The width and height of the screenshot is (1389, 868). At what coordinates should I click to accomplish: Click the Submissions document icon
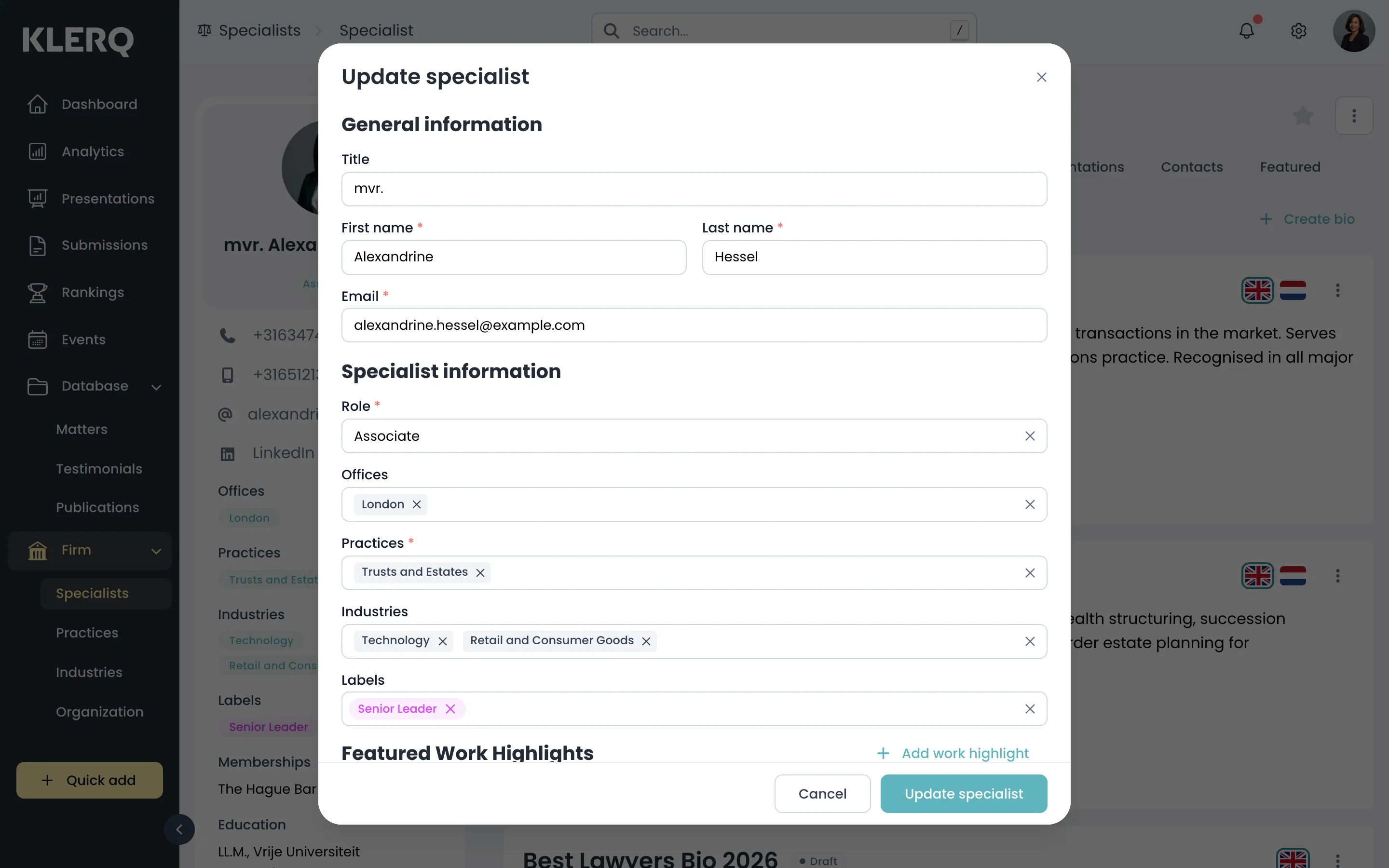pos(37,245)
